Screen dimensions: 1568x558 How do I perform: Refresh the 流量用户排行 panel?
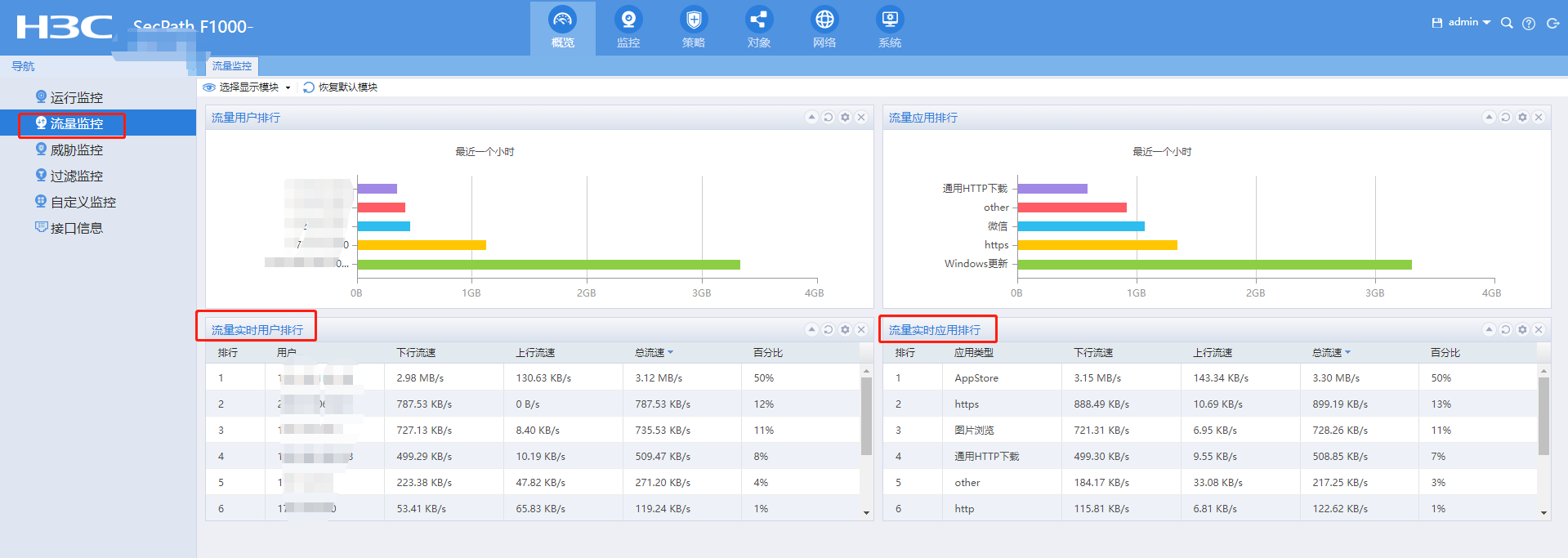click(x=829, y=118)
